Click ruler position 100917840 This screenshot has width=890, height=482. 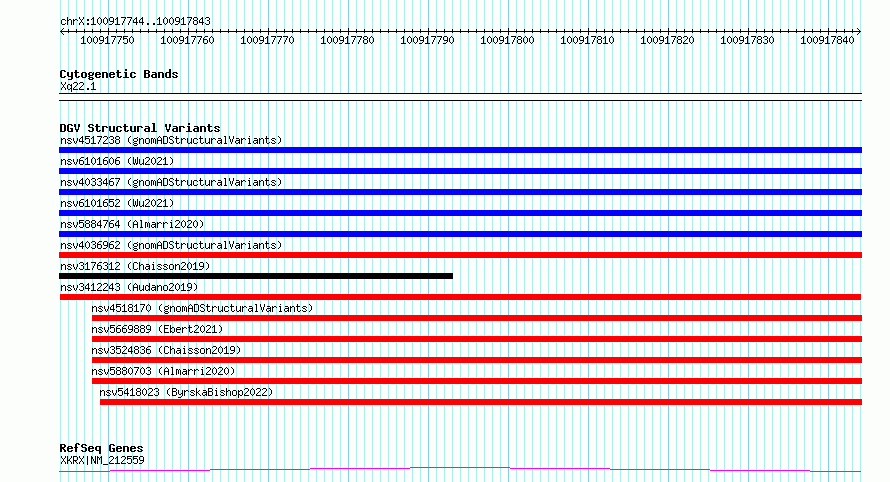(828, 40)
